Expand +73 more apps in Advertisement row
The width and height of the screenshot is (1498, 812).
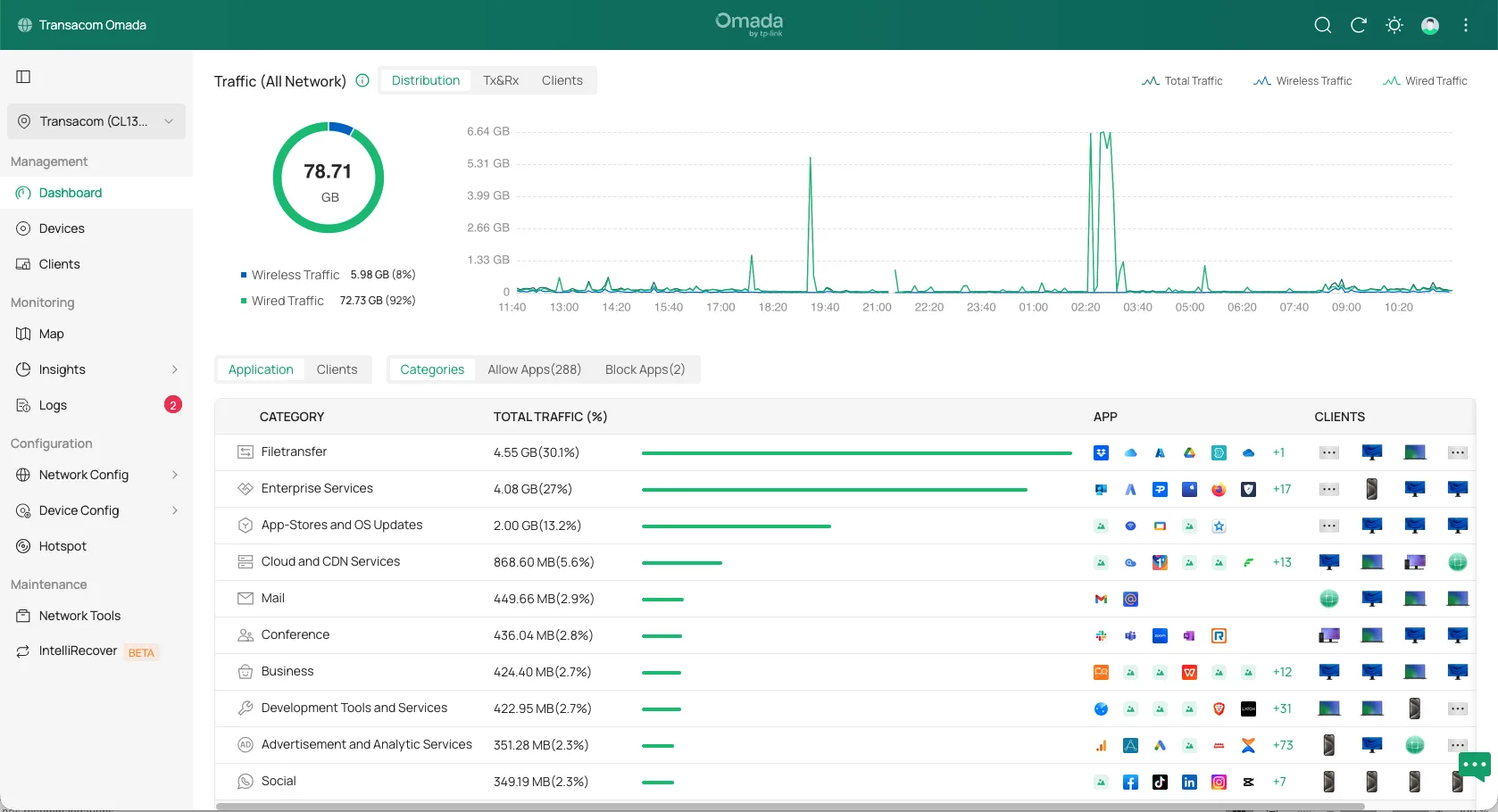(1283, 746)
